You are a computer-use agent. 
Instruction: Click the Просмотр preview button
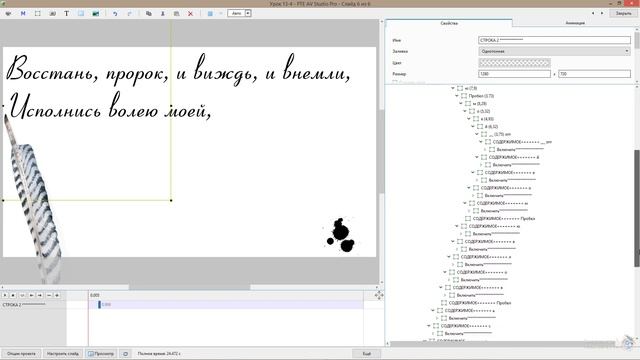pyautogui.click(x=101, y=353)
